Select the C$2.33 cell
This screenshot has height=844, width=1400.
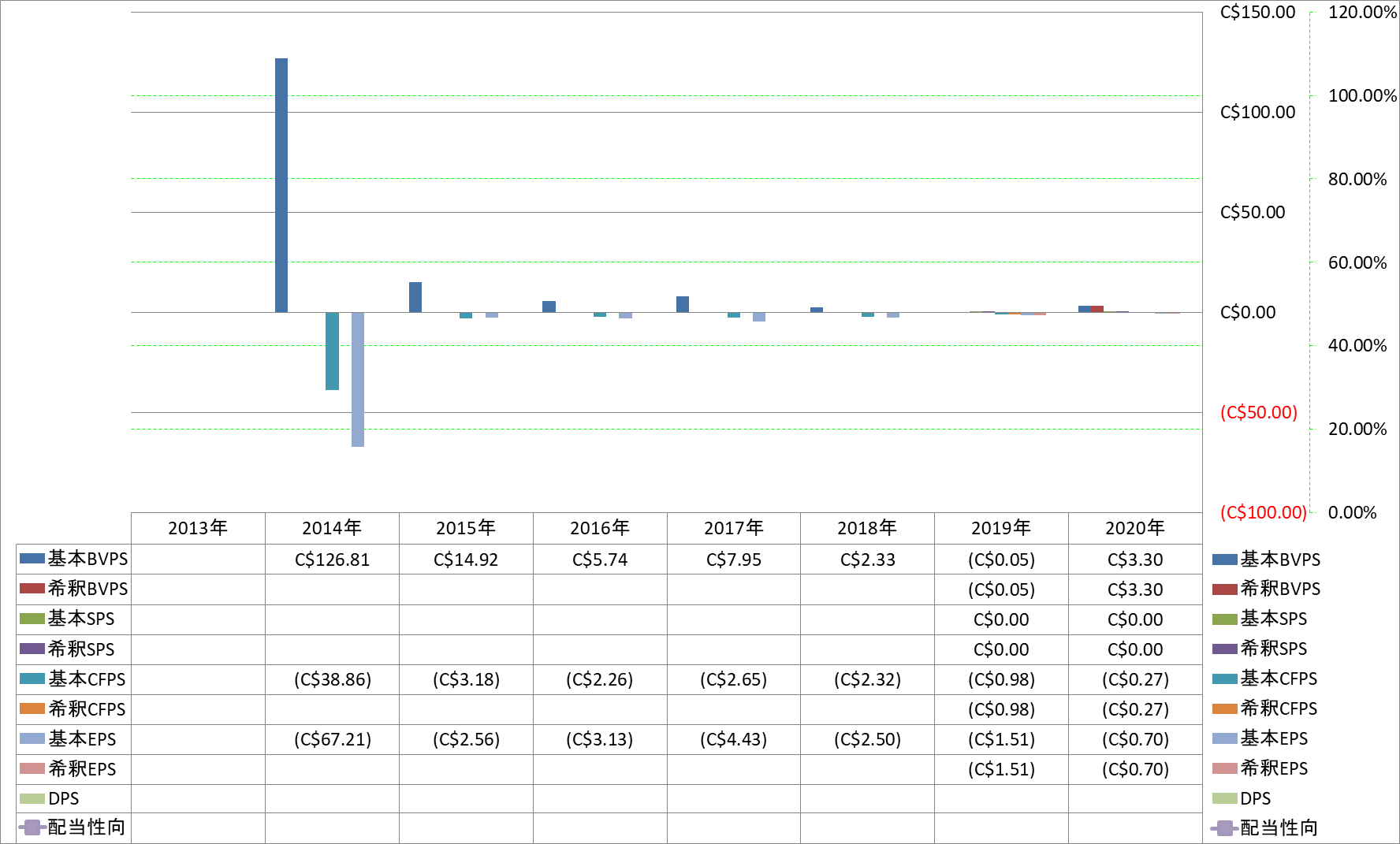coord(867,560)
